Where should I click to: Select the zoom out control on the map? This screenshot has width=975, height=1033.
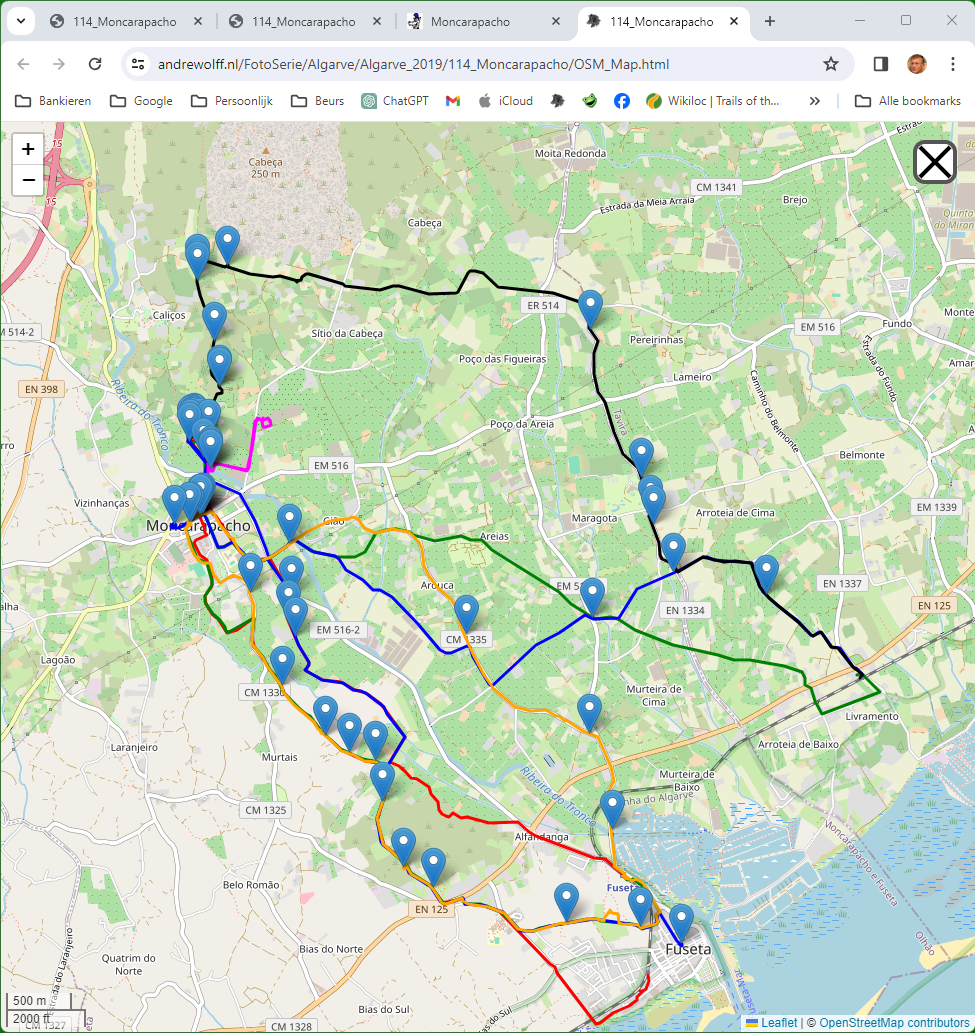click(27, 180)
